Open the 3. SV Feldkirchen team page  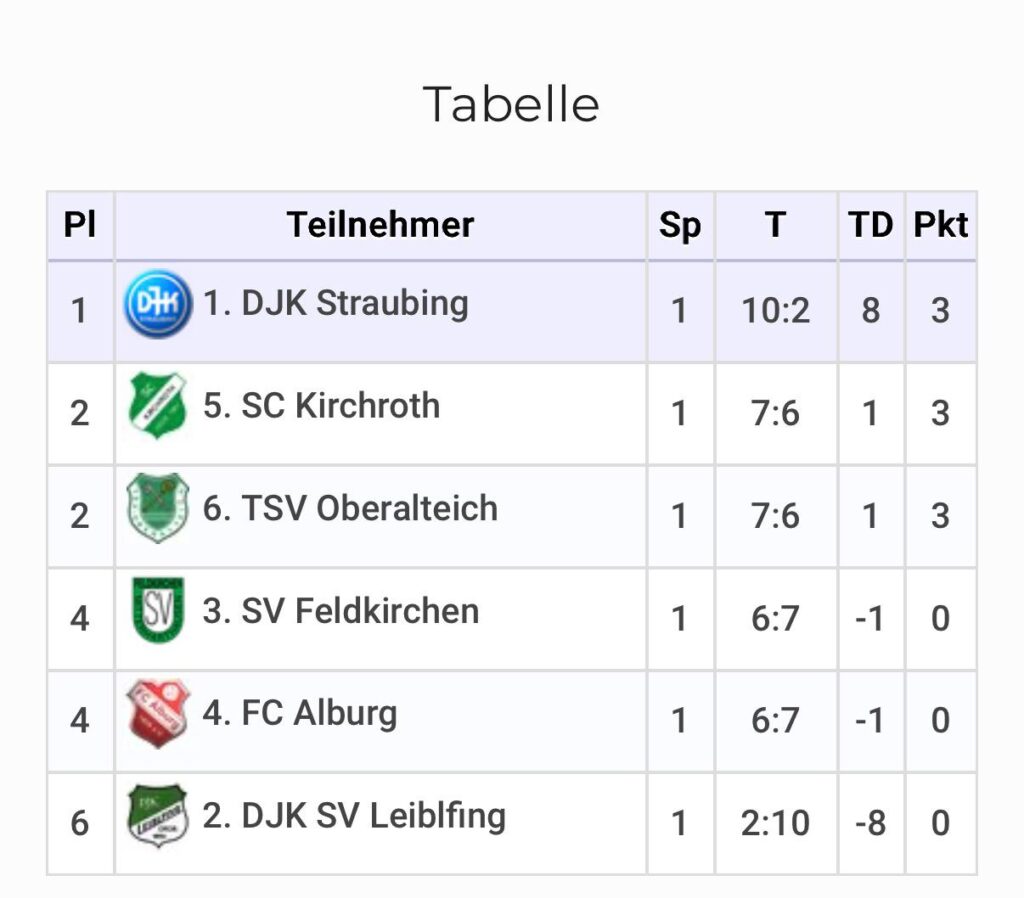(x=341, y=611)
